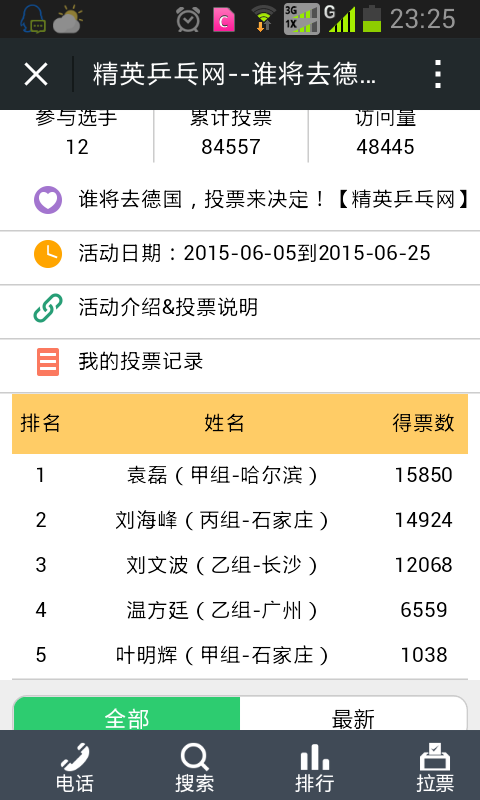Select 刘海峰（丙组-石家庄）entry
480x800 pixels.
pos(240,520)
